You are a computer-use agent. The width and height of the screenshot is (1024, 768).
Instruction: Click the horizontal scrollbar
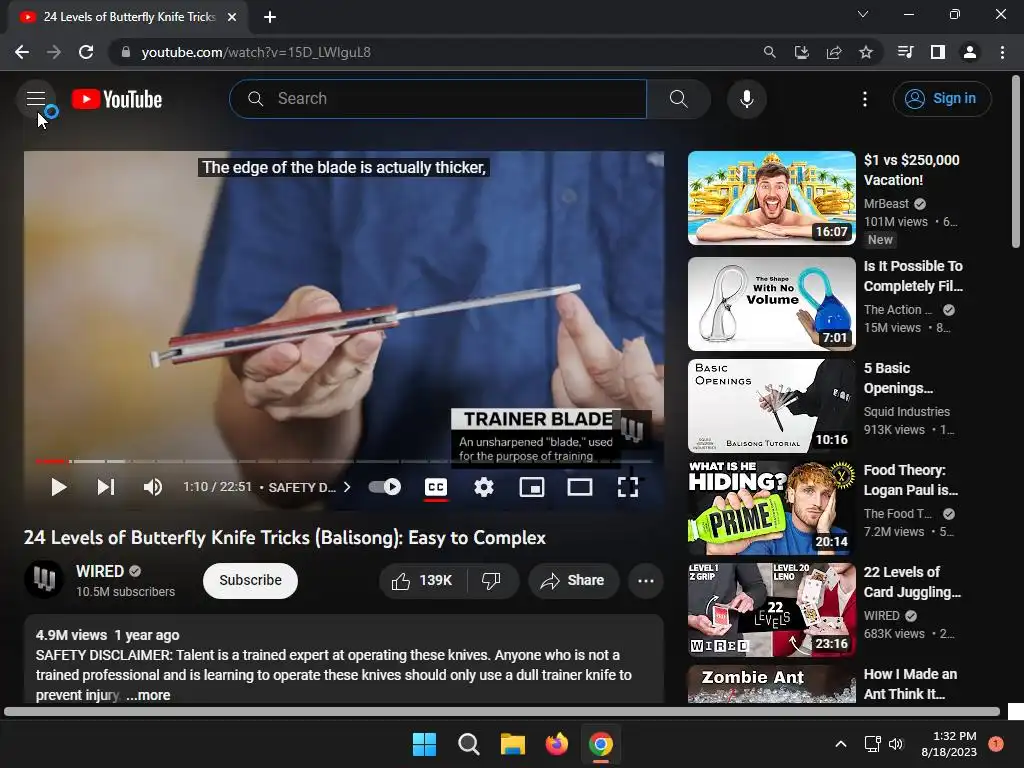click(x=502, y=712)
